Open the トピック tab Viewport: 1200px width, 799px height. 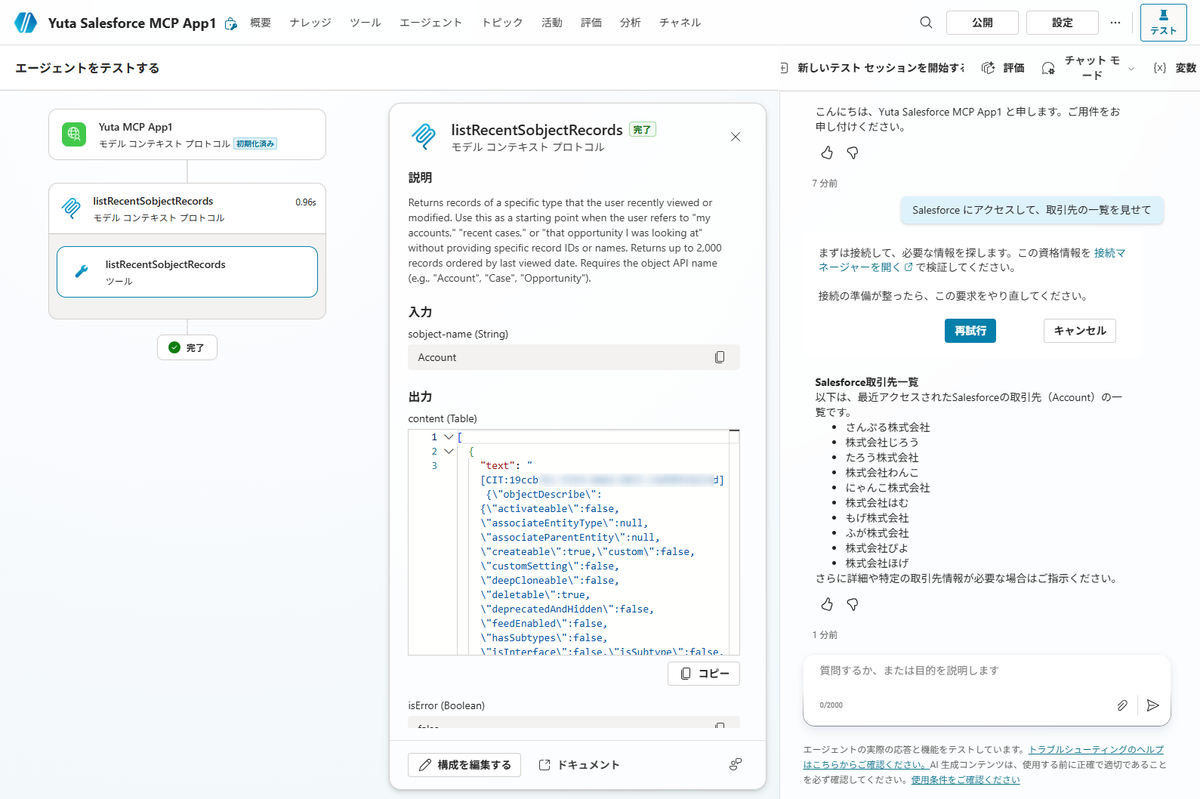[x=502, y=23]
